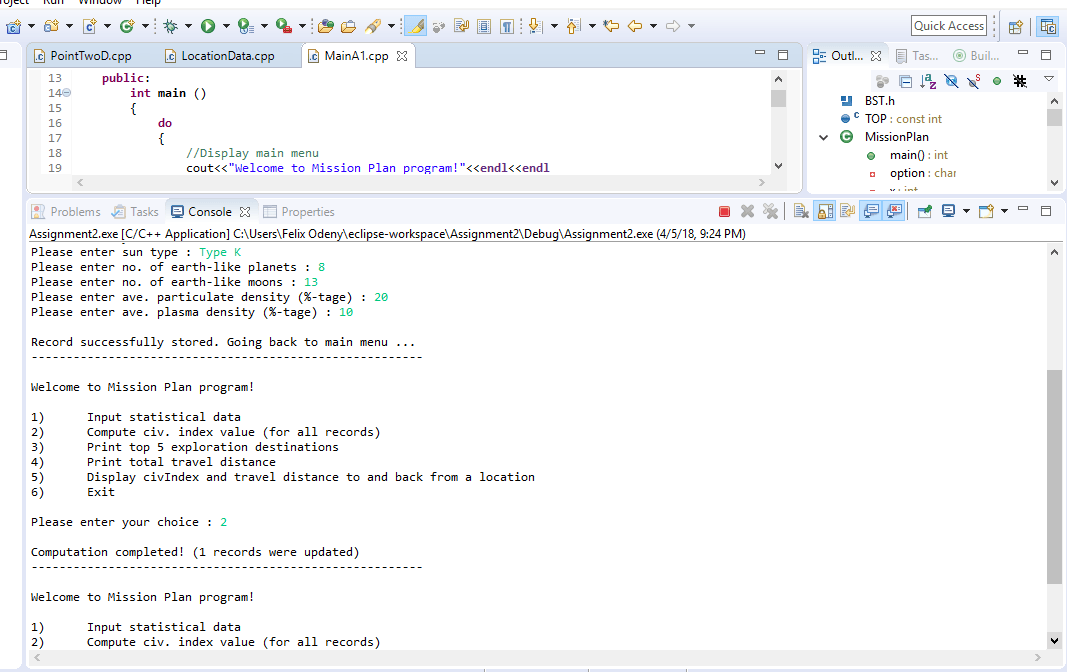Close the MainA1.cpp editor tab
Viewport: 1067px width, 672px height.
tap(402, 56)
